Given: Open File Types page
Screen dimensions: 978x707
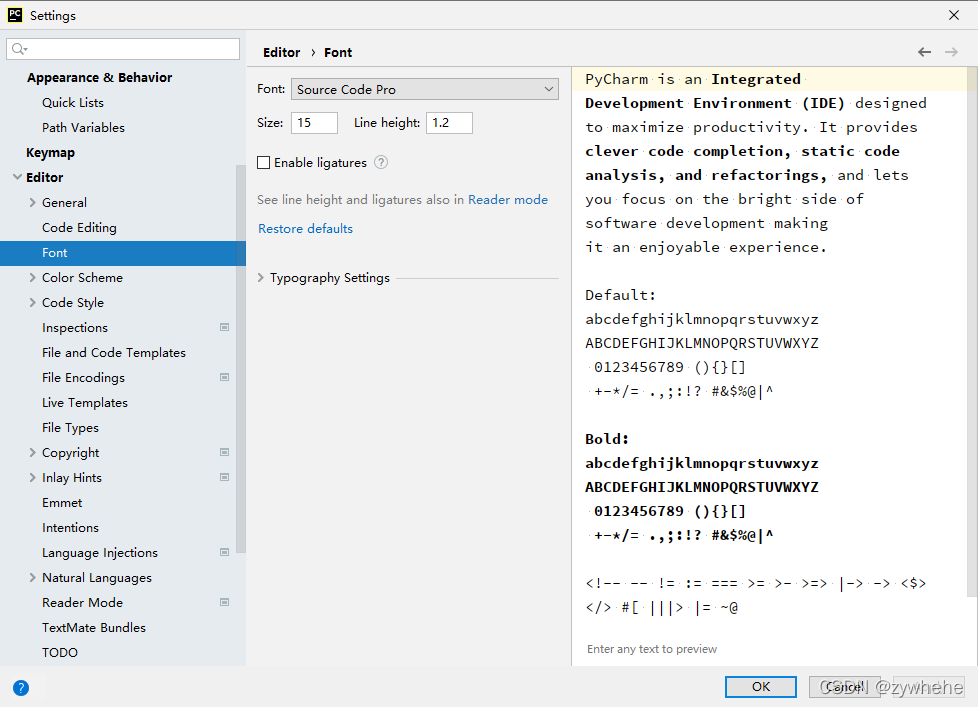Looking at the screenshot, I should [70, 428].
